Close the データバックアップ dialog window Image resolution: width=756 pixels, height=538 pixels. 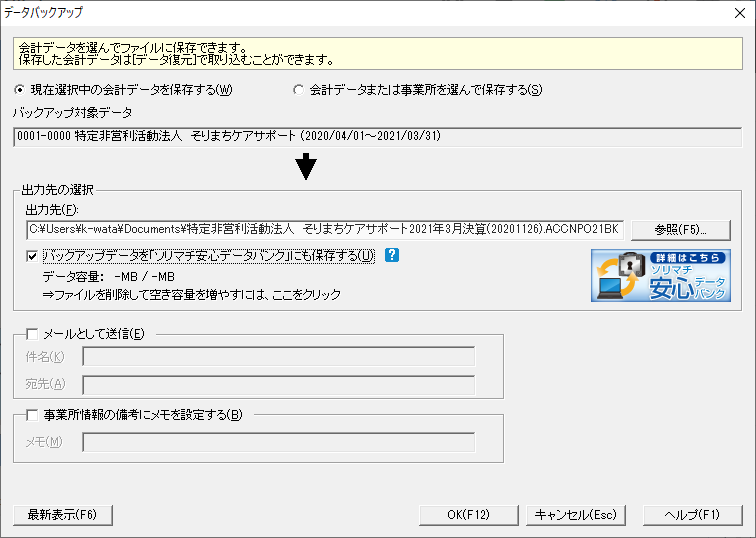coord(735,13)
